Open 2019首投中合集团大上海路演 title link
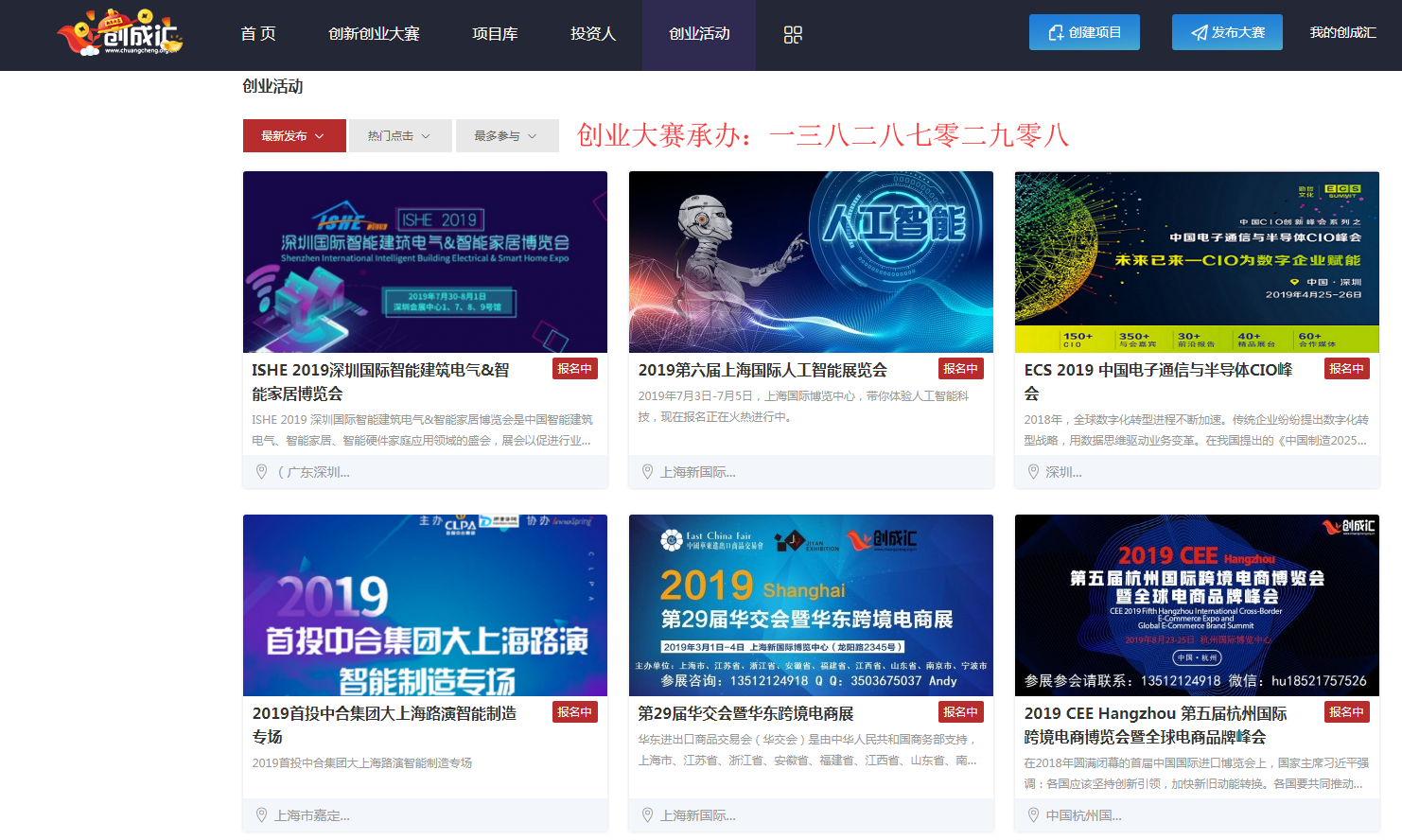This screenshot has height=840, width=1402. click(384, 725)
